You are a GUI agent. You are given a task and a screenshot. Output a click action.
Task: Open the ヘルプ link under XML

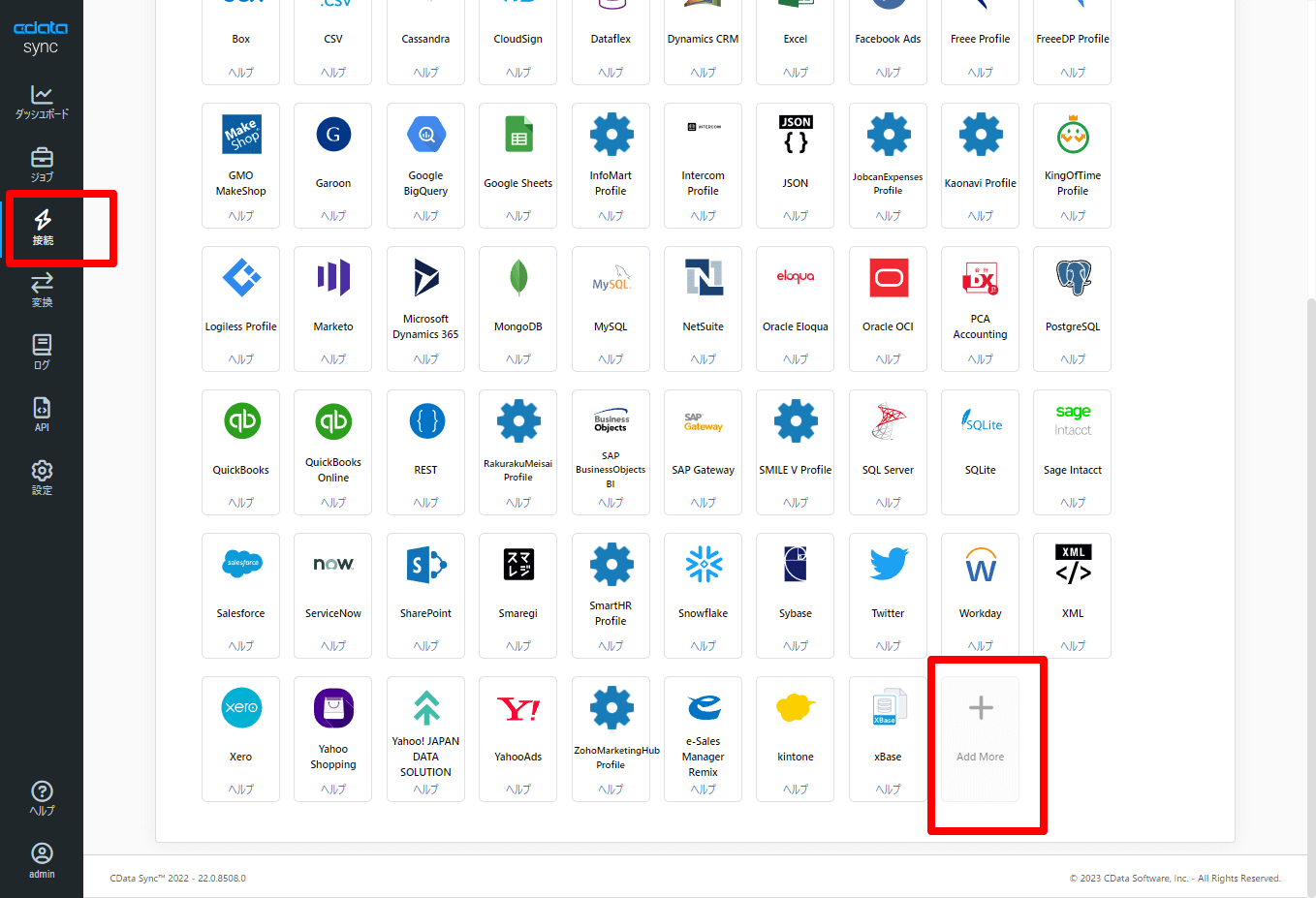[x=1073, y=646]
